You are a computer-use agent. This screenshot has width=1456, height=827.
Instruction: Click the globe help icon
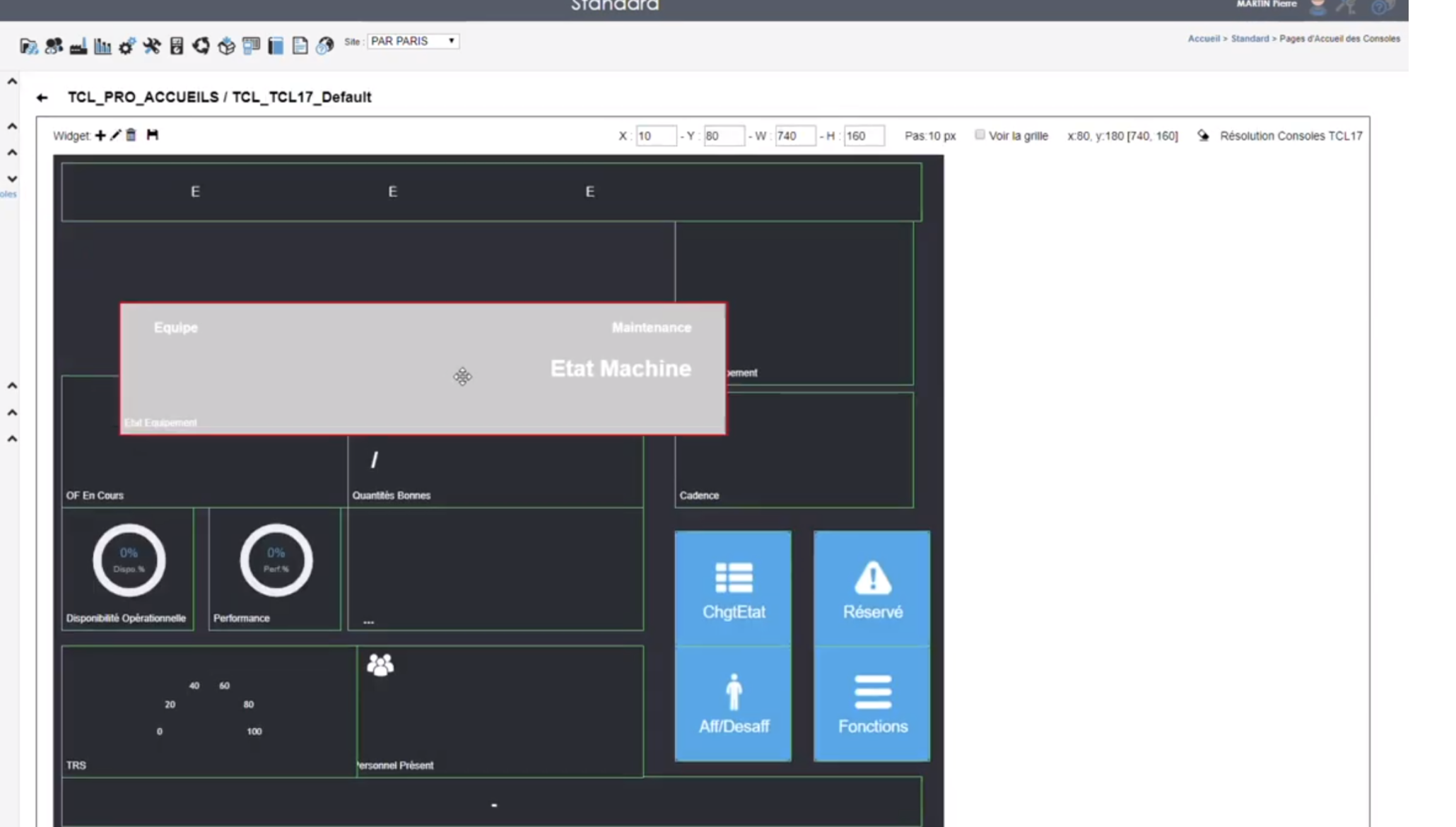pos(324,47)
